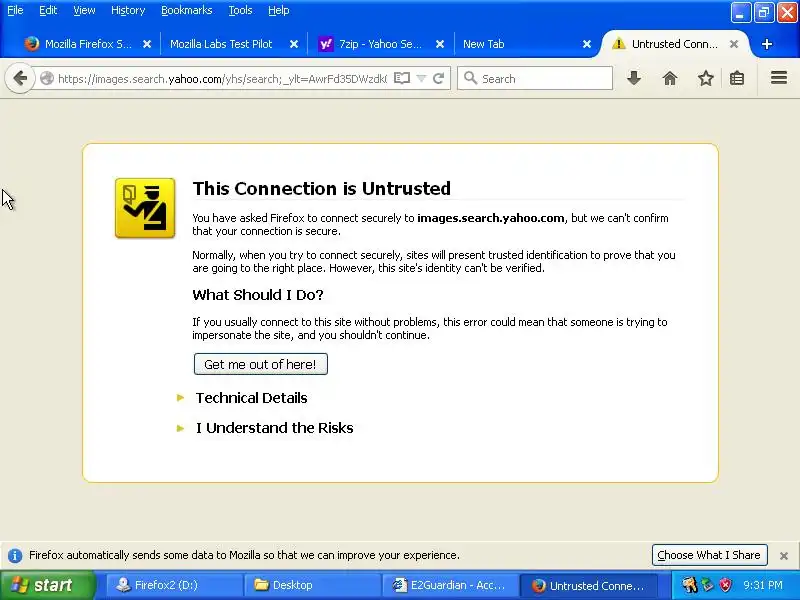Go to the Home page icon

pyautogui.click(x=670, y=78)
